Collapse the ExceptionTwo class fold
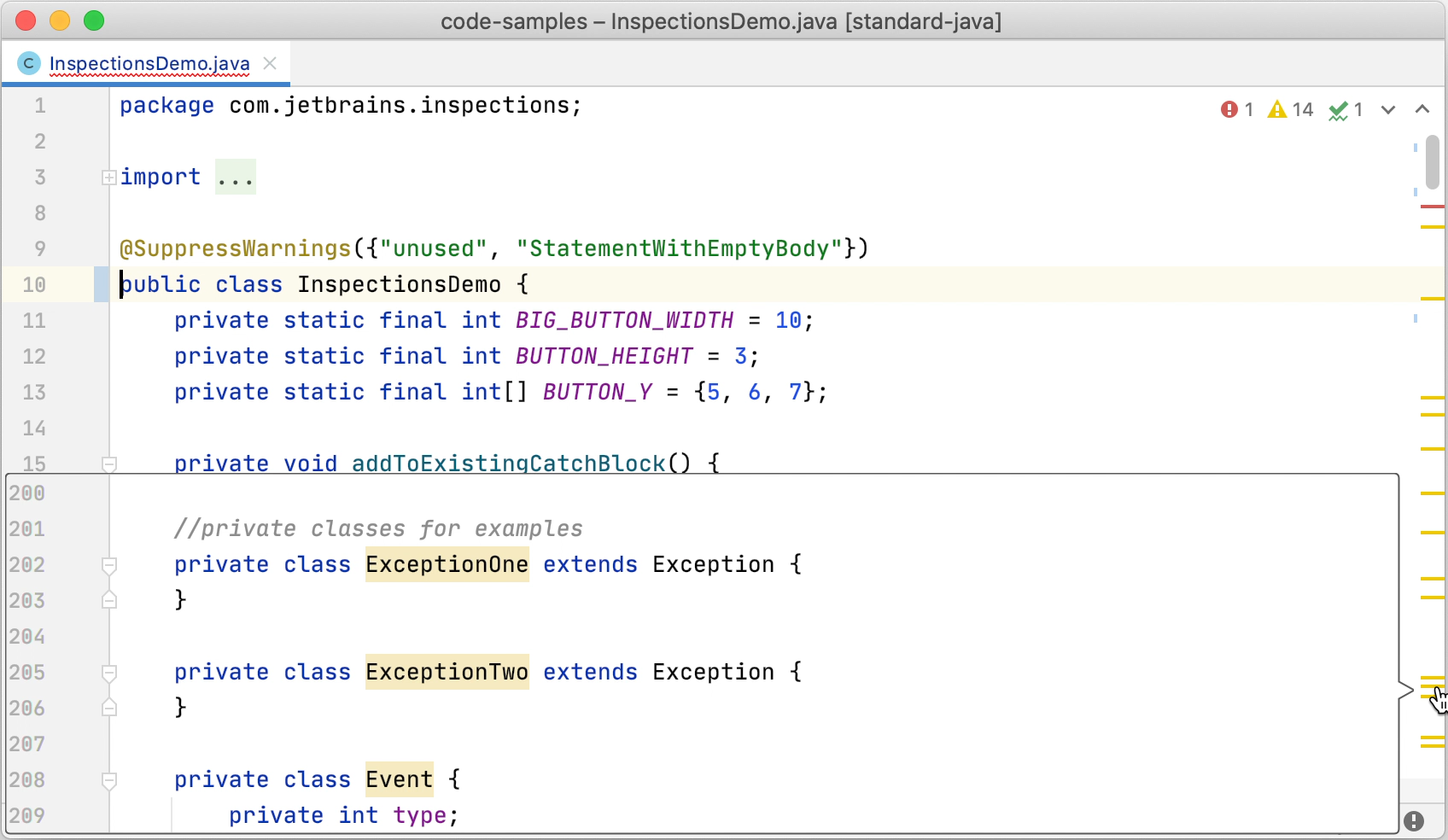This screenshot has width=1448, height=840. pyautogui.click(x=109, y=673)
